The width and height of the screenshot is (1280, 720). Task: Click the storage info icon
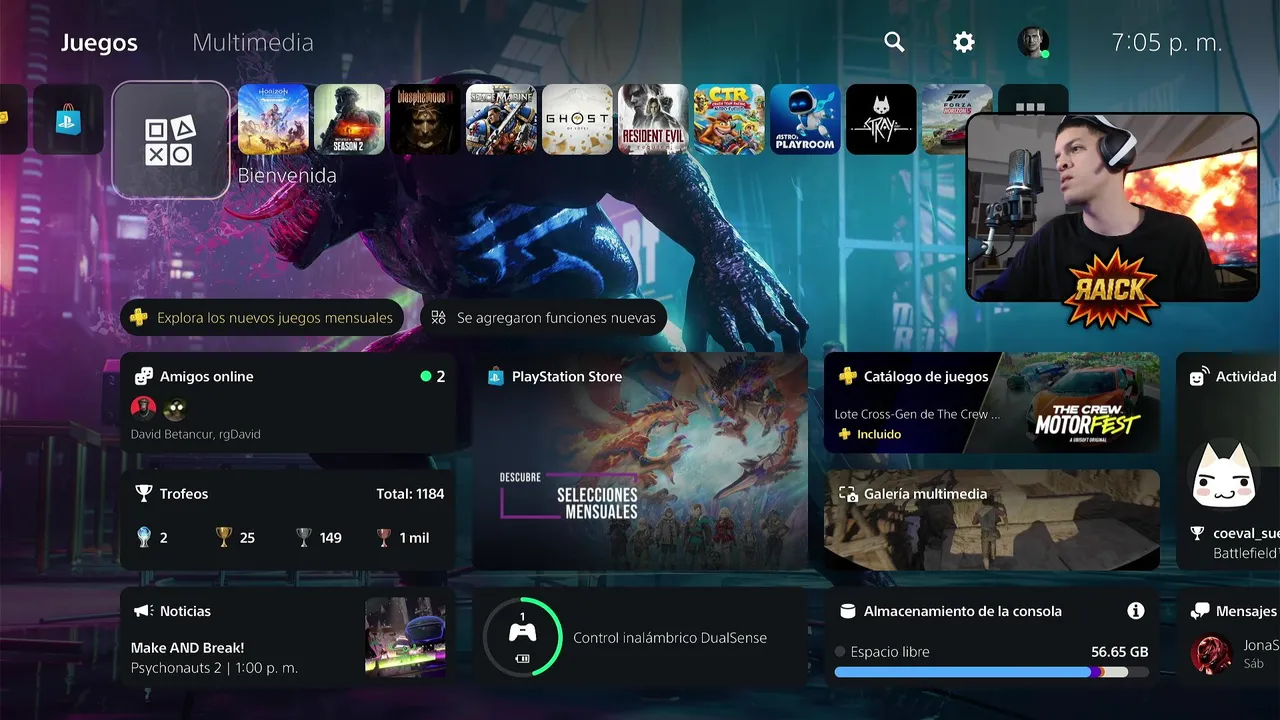(1135, 610)
